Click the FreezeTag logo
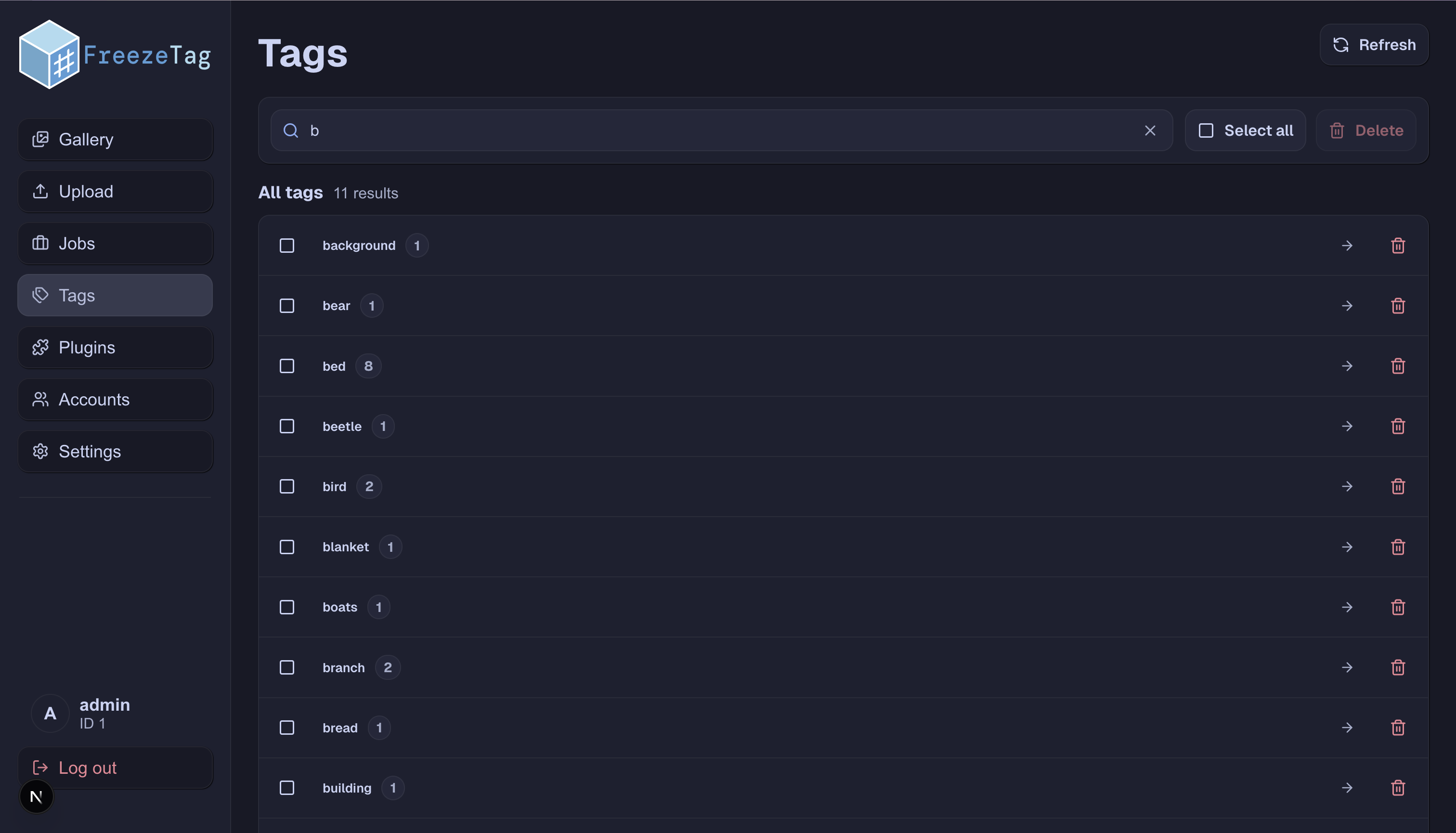The width and height of the screenshot is (1456, 833). click(115, 54)
